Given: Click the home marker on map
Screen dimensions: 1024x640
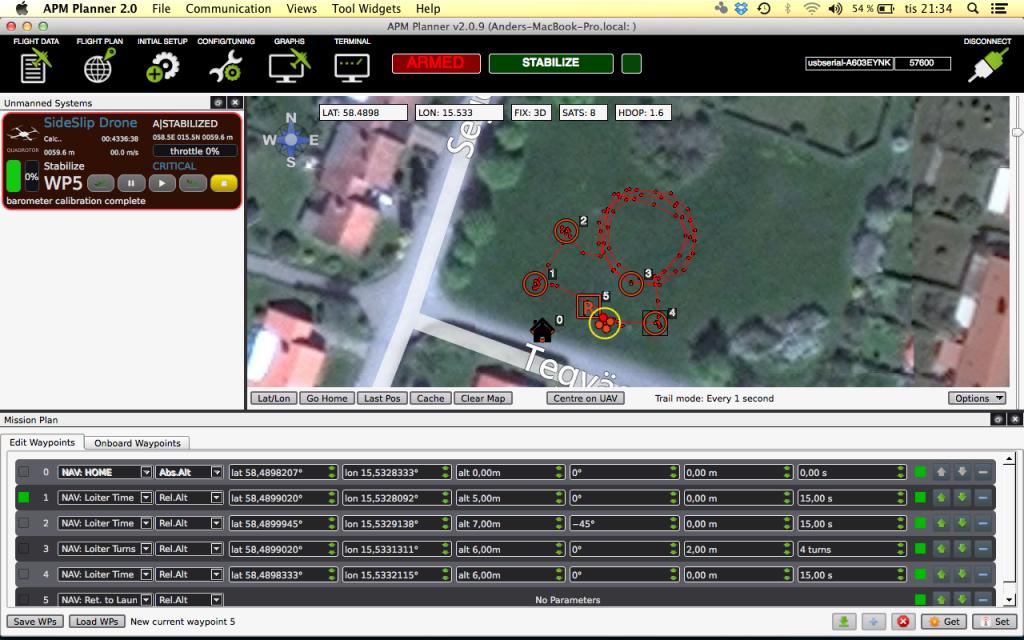Looking at the screenshot, I should pyautogui.click(x=542, y=330).
